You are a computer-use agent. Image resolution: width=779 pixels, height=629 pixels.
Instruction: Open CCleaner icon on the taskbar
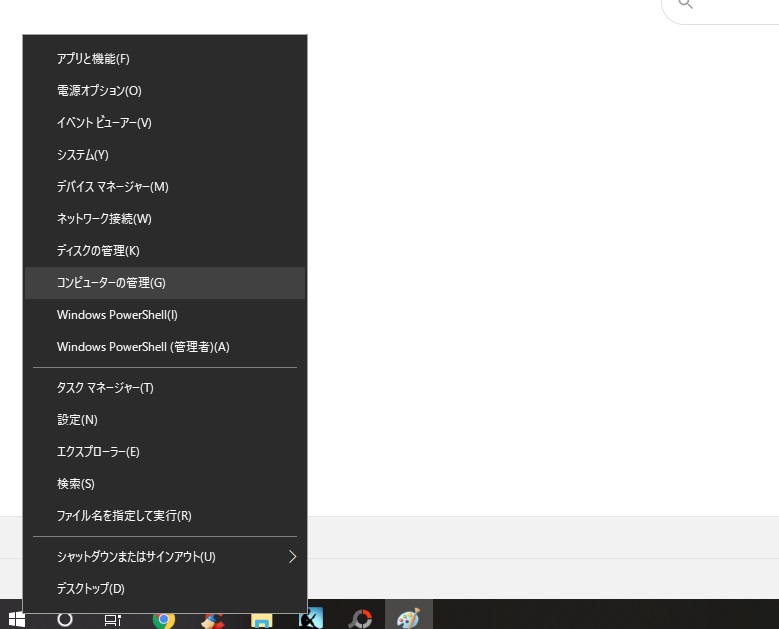[212, 621]
